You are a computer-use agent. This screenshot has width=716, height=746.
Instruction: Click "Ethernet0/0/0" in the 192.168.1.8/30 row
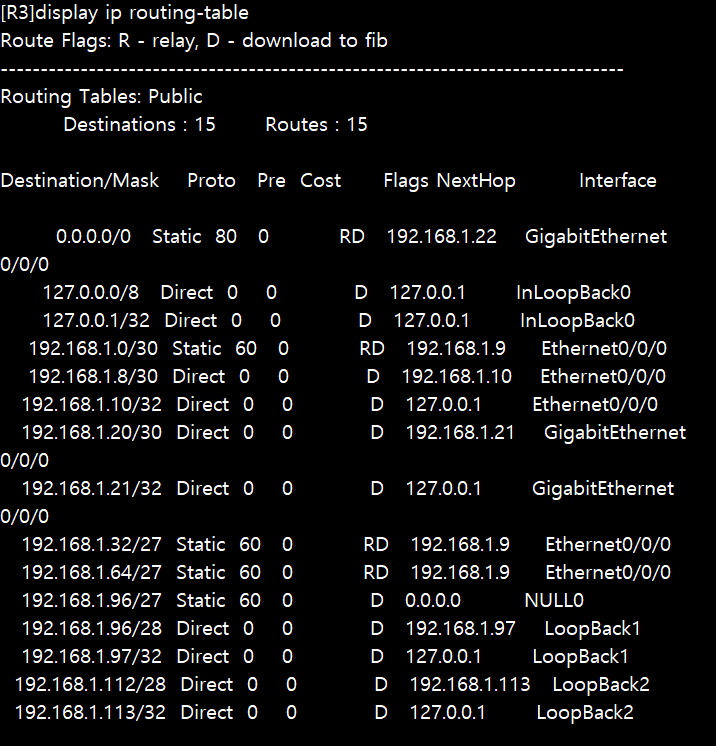click(x=603, y=377)
